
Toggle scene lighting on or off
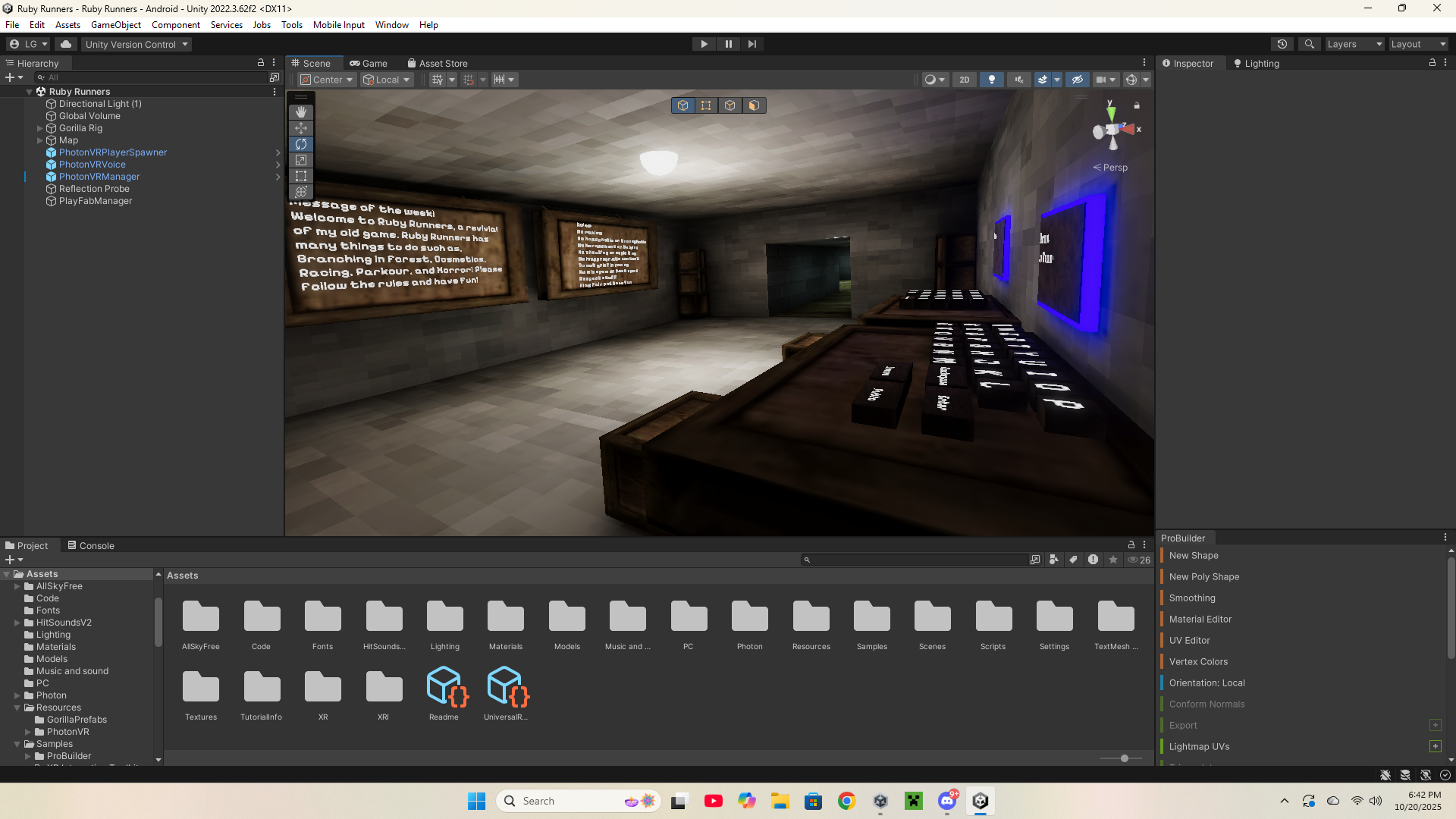(x=991, y=80)
